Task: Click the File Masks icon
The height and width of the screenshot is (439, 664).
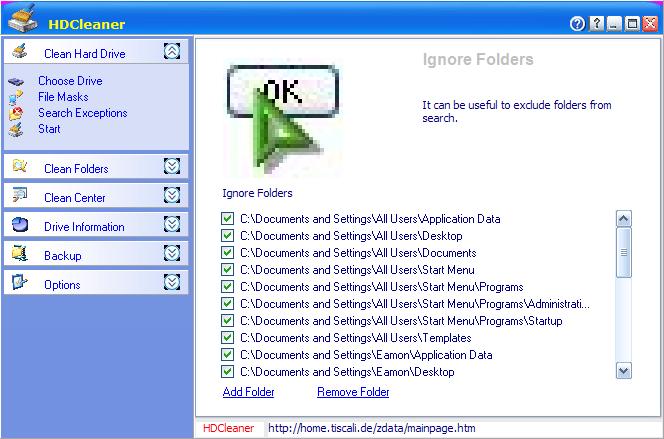Action: [x=16, y=97]
